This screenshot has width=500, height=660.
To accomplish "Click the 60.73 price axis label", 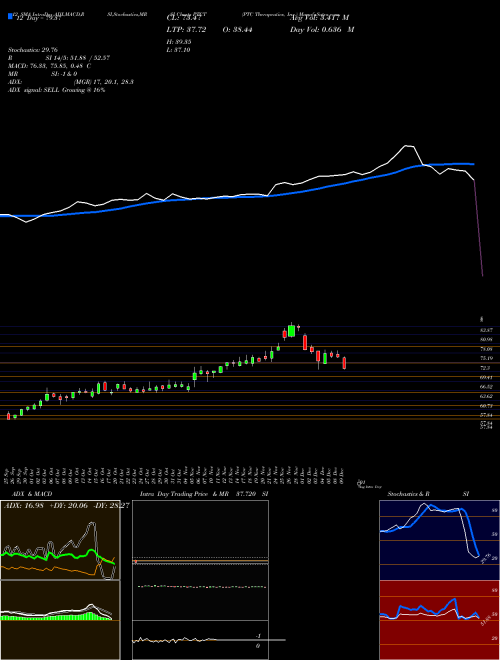I will click(487, 406).
